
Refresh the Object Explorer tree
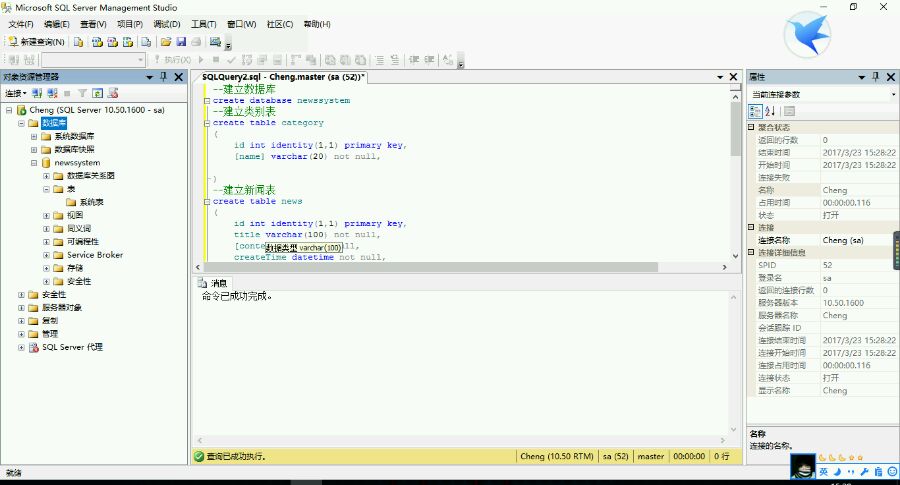[x=98, y=93]
